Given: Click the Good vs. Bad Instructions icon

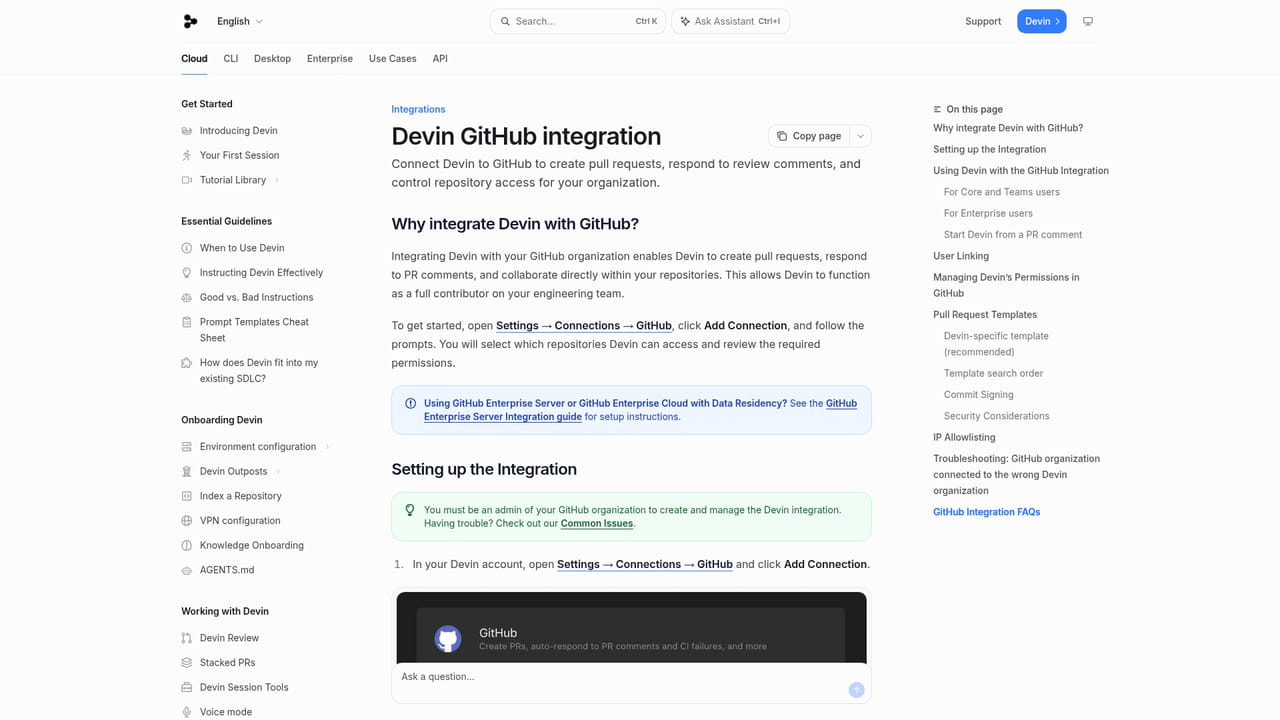Looking at the screenshot, I should (187, 297).
